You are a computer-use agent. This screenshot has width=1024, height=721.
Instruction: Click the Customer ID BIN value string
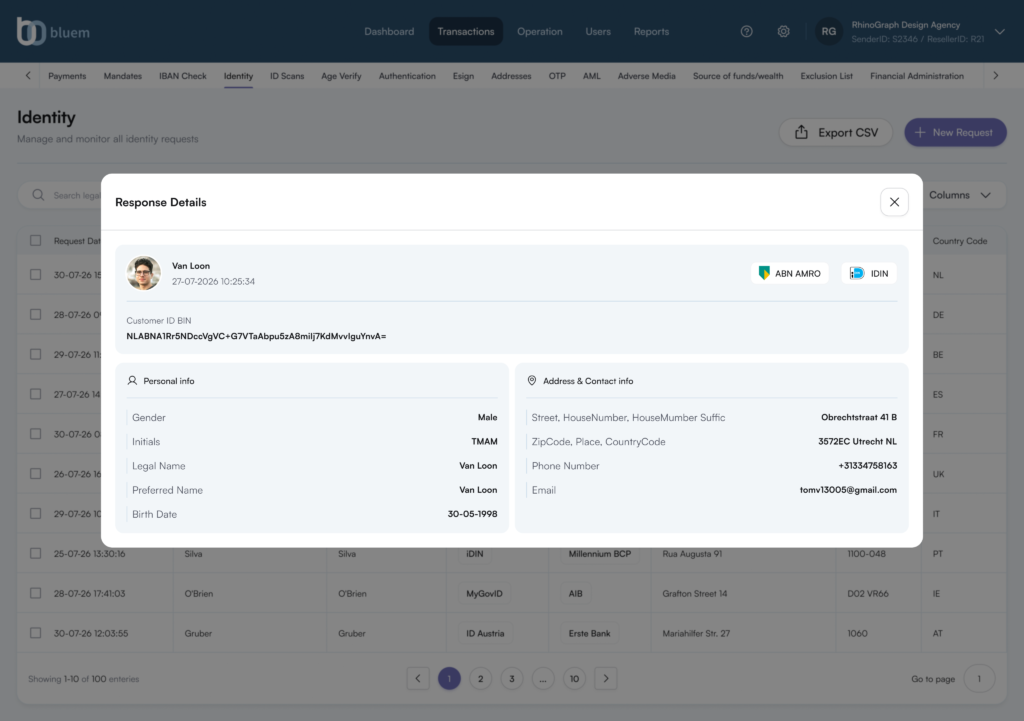[256, 336]
